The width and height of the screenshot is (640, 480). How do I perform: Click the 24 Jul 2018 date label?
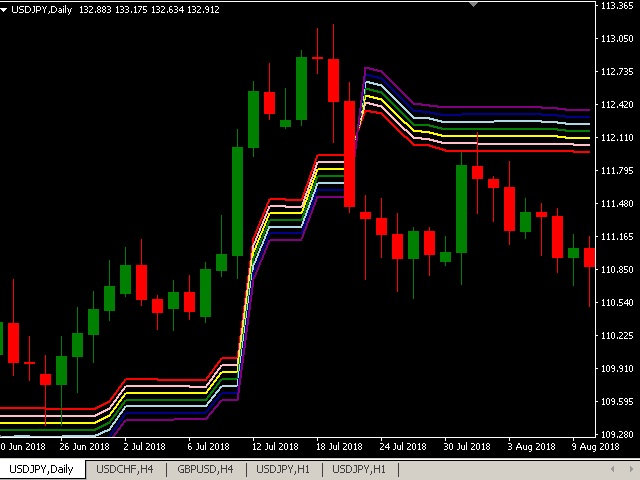coord(403,447)
